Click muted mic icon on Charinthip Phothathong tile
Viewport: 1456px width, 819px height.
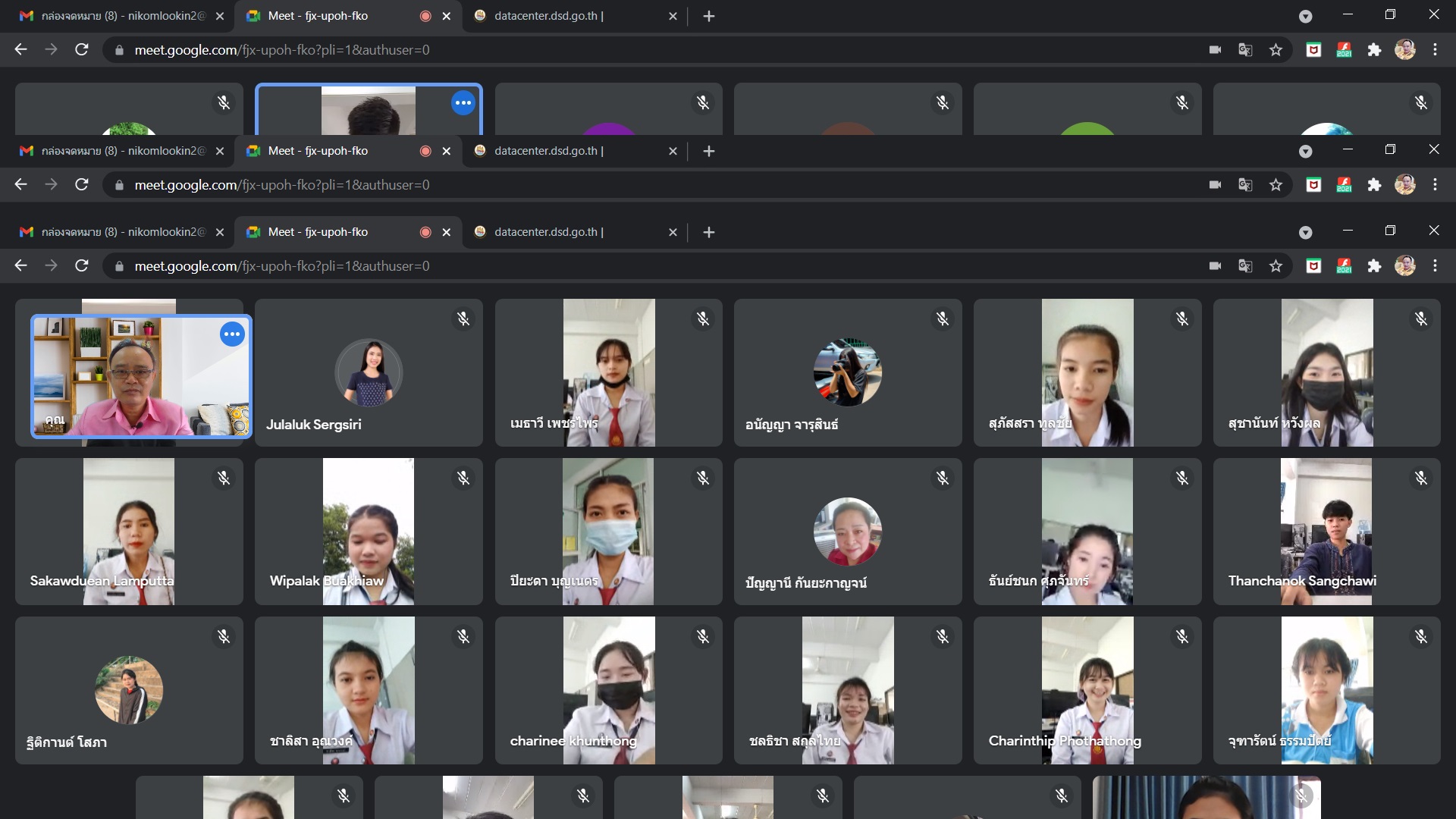click(1182, 636)
